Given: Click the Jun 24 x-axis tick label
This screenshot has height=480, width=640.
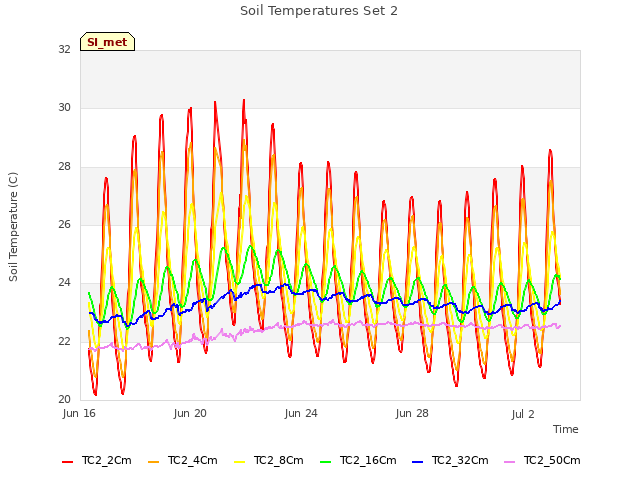Looking at the screenshot, I should 301,413.
